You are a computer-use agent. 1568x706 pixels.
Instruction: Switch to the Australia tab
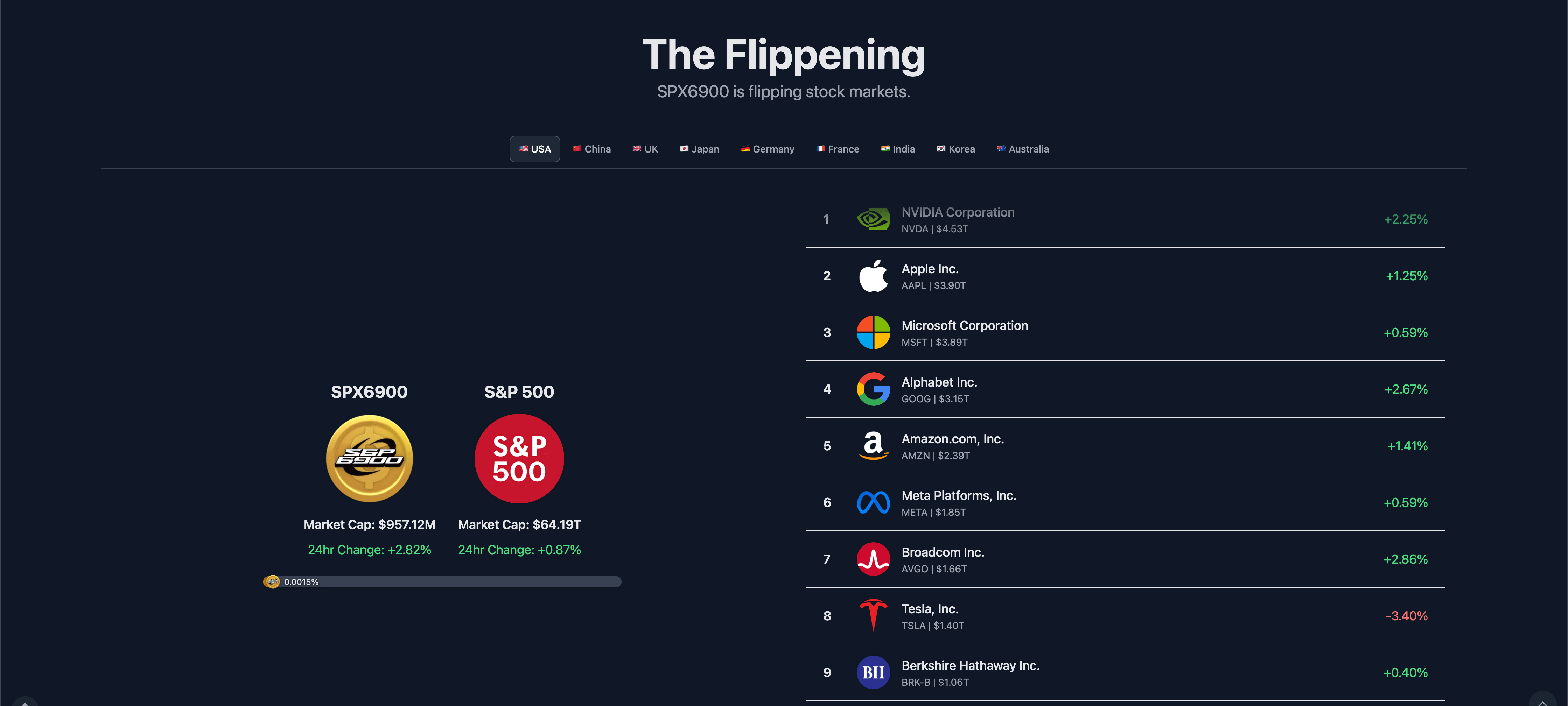tap(1022, 148)
